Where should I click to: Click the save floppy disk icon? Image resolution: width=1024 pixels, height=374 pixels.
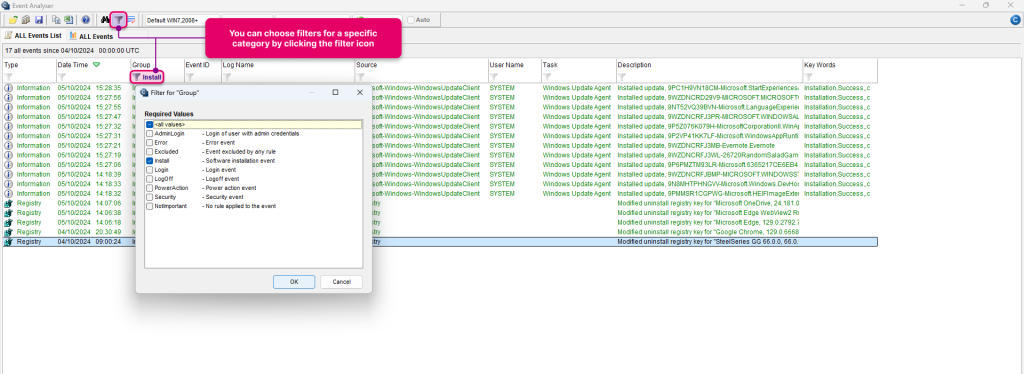[x=39, y=20]
